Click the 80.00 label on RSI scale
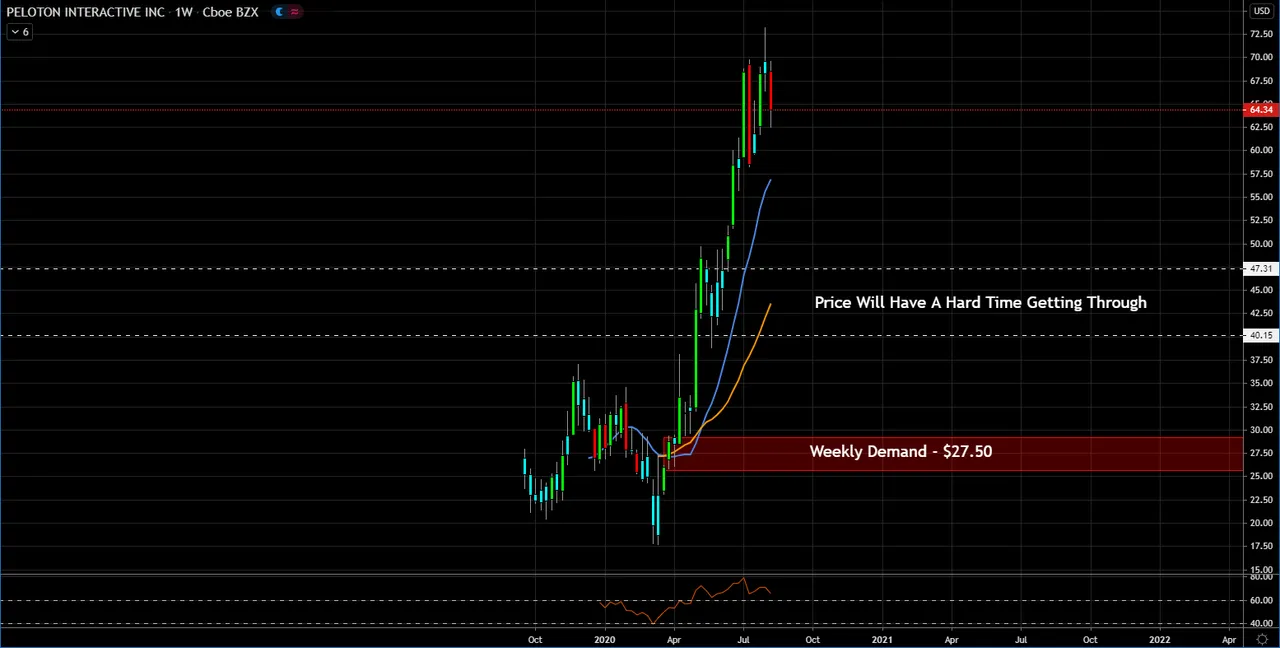 coord(1261,577)
